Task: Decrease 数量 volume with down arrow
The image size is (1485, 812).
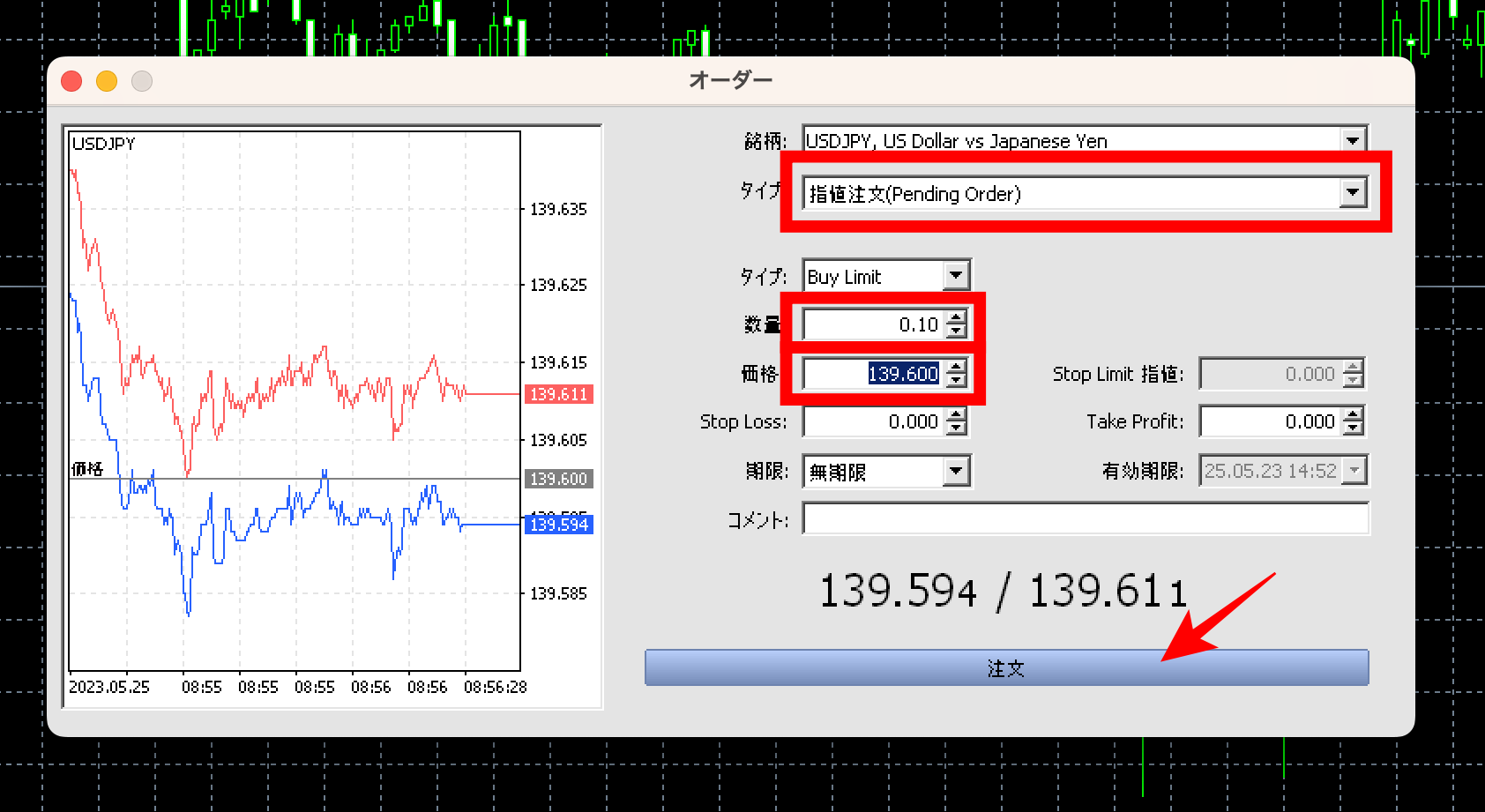Action: click(x=956, y=332)
